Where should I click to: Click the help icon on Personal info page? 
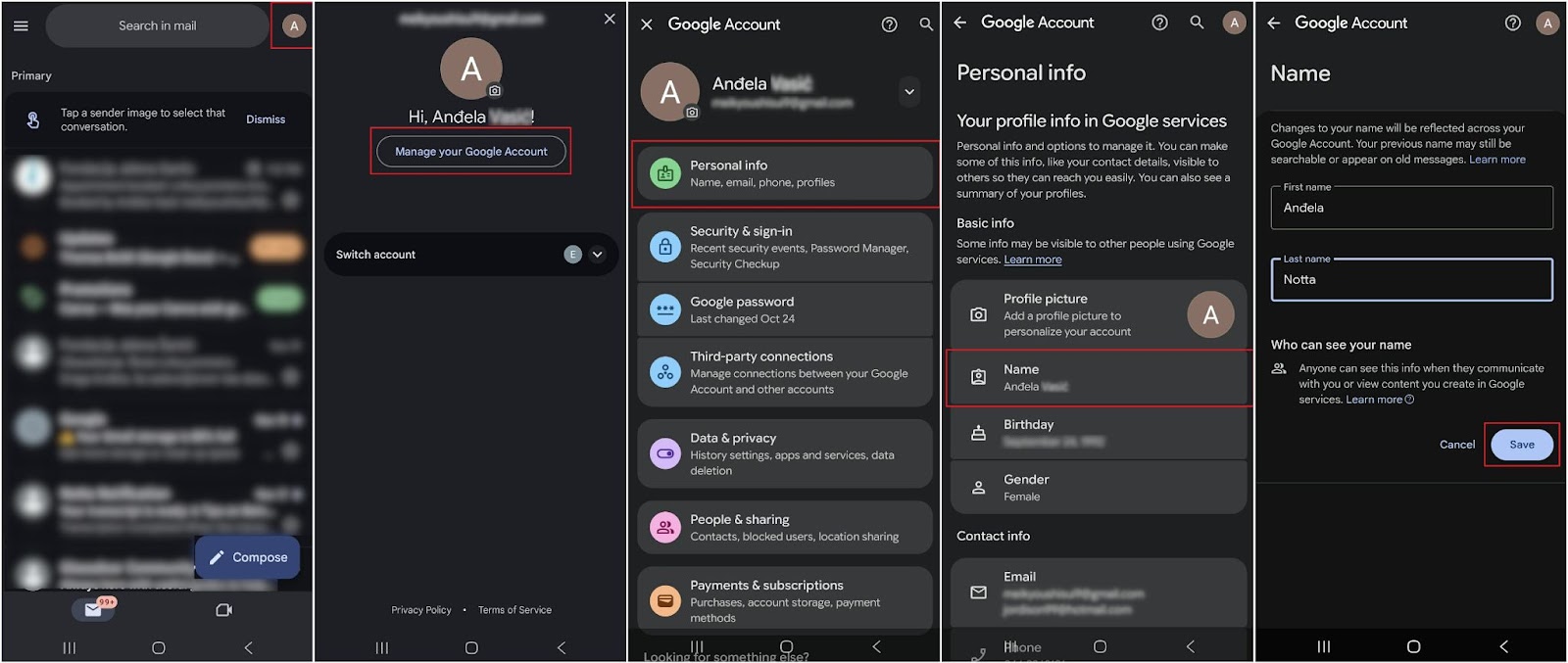[1159, 23]
